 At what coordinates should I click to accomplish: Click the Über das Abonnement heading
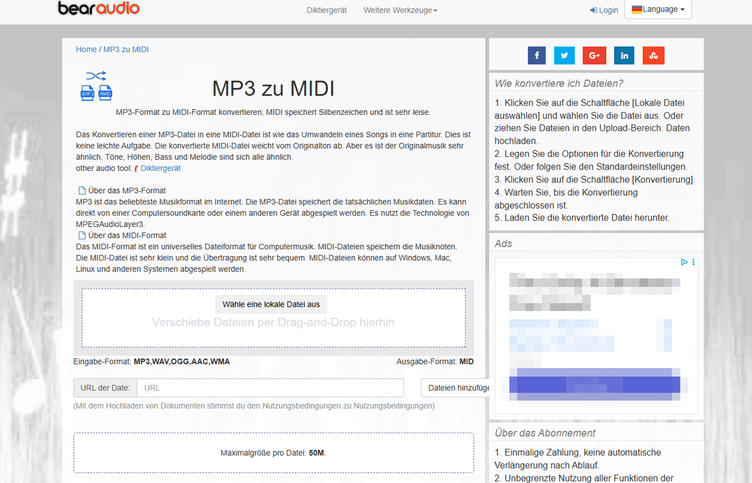pyautogui.click(x=545, y=433)
